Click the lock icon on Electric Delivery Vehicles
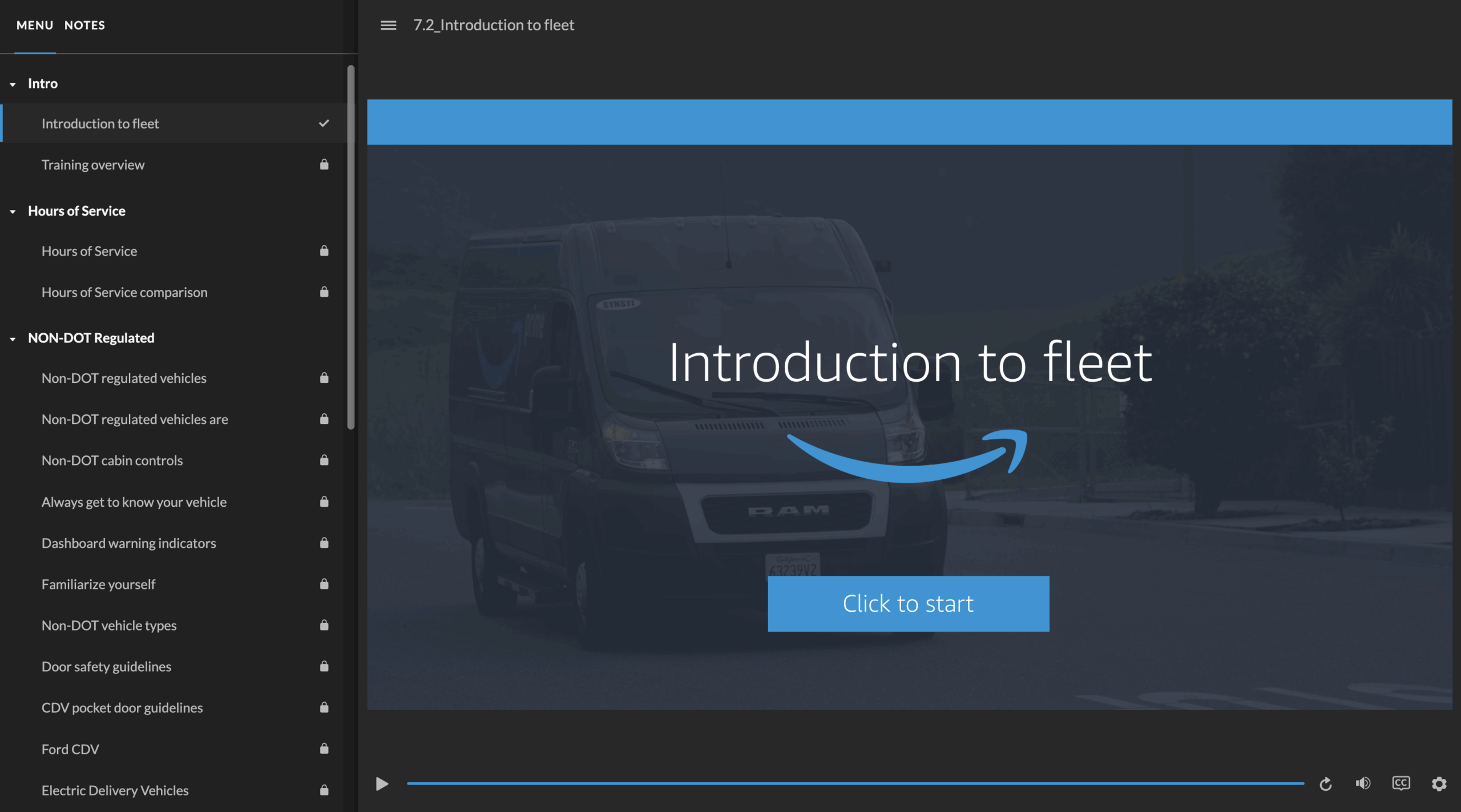The height and width of the screenshot is (812, 1461). tap(324, 790)
